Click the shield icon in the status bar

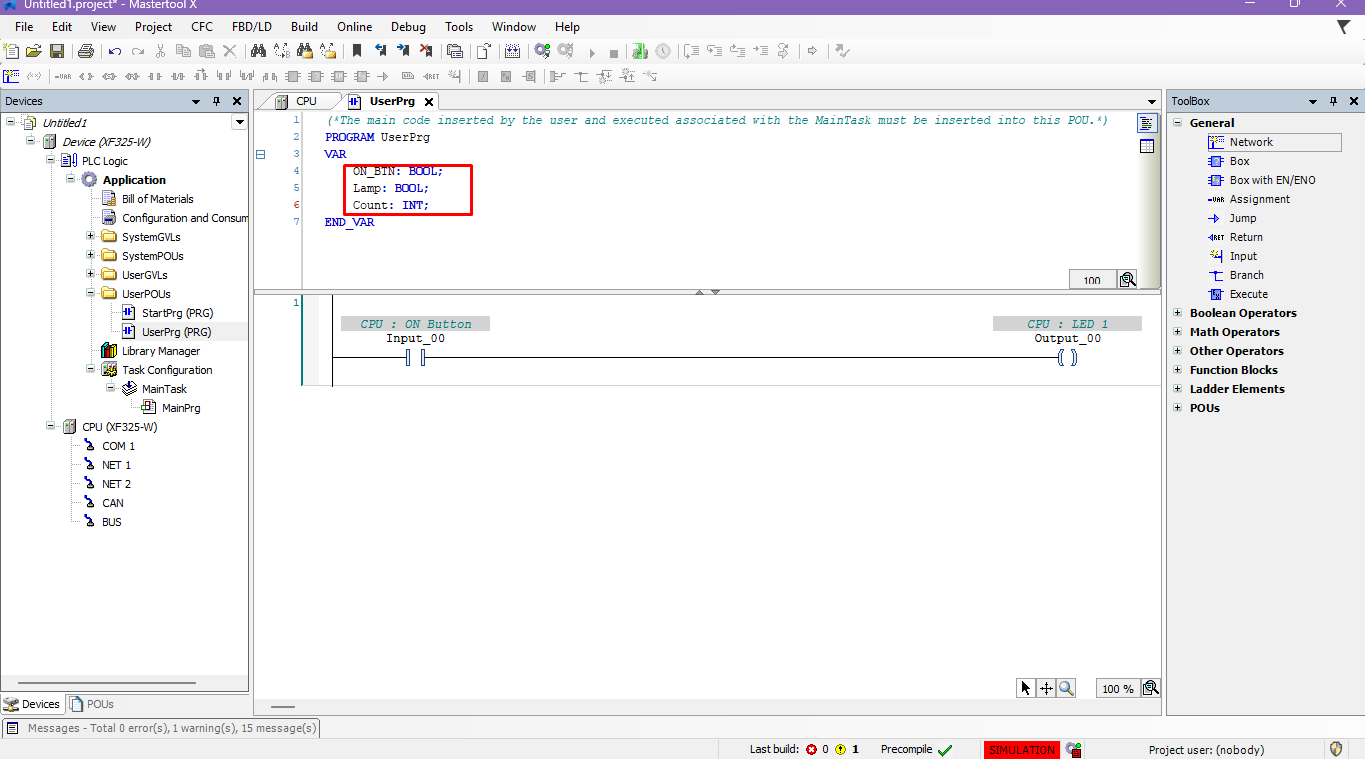[1336, 749]
